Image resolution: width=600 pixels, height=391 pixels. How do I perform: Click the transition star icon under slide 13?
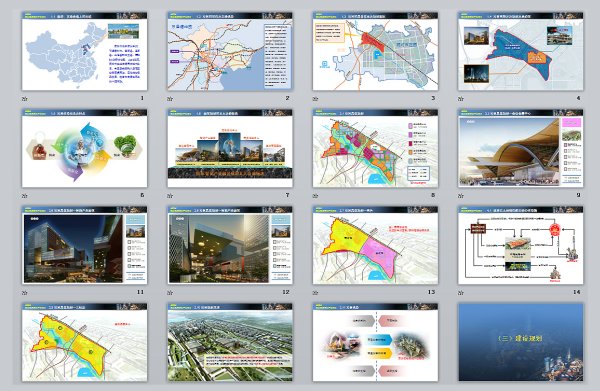[x=315, y=293]
